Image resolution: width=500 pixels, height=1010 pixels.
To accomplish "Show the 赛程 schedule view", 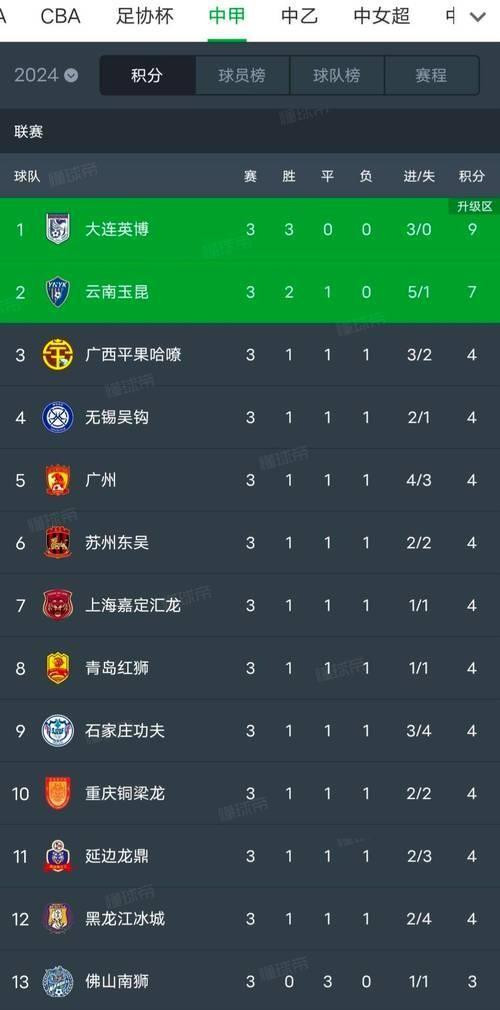I will tap(431, 75).
